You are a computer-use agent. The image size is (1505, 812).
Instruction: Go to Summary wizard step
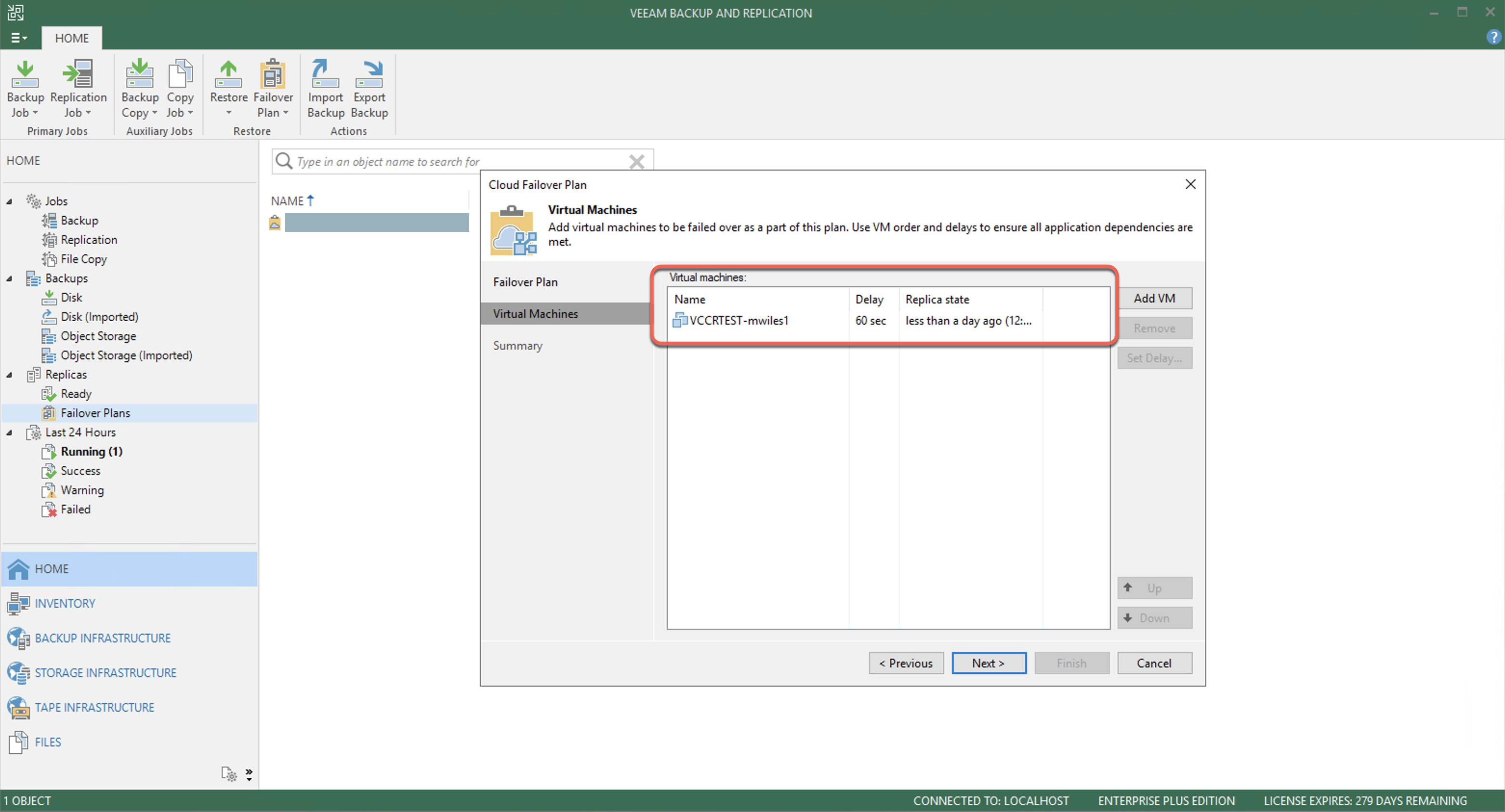click(x=517, y=345)
